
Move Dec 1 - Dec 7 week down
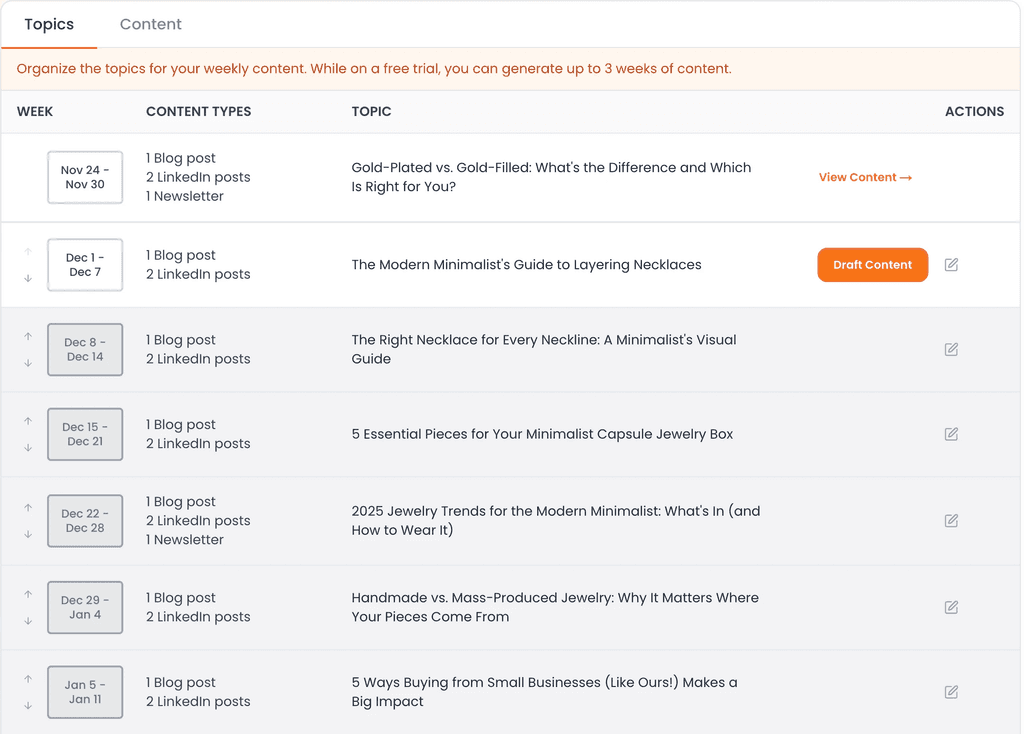click(x=28, y=278)
